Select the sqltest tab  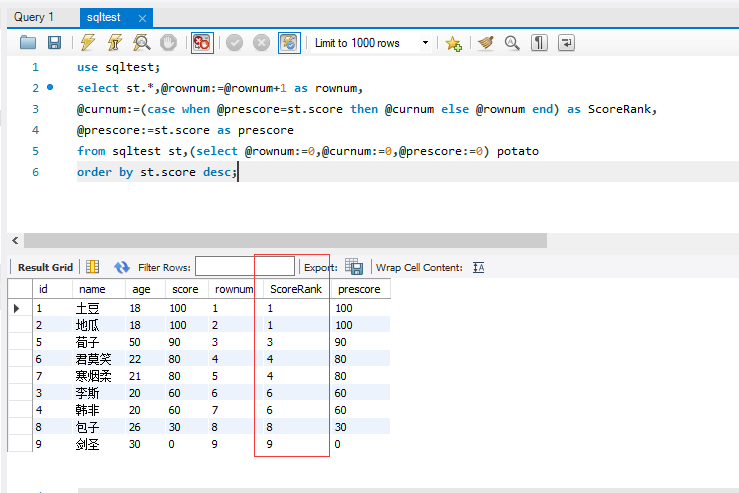pos(104,17)
